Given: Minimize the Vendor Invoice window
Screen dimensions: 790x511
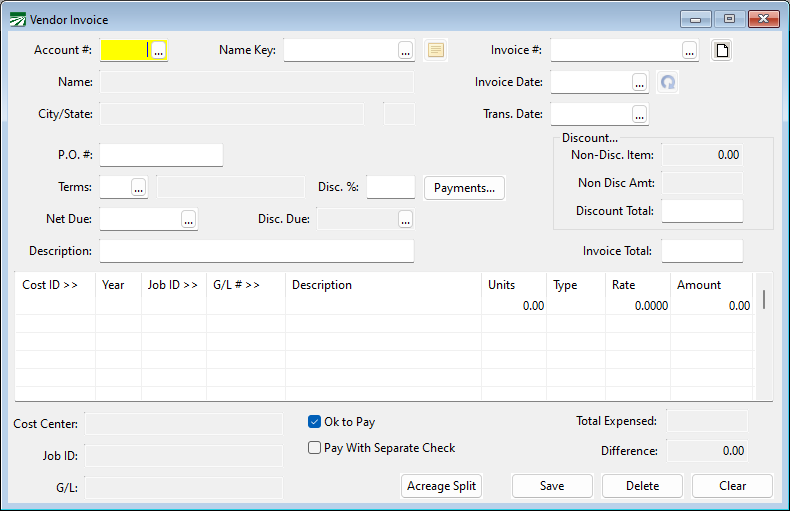Looking at the screenshot, I should [x=696, y=19].
